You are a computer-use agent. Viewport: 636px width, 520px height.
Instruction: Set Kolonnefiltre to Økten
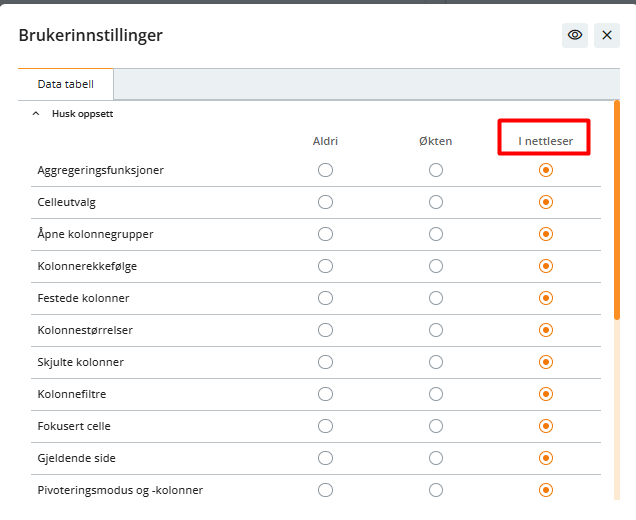click(436, 394)
